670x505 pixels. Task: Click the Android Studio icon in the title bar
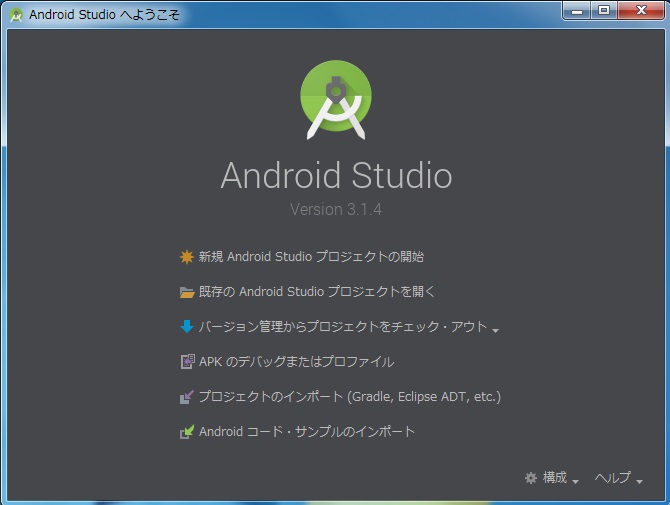click(x=16, y=15)
